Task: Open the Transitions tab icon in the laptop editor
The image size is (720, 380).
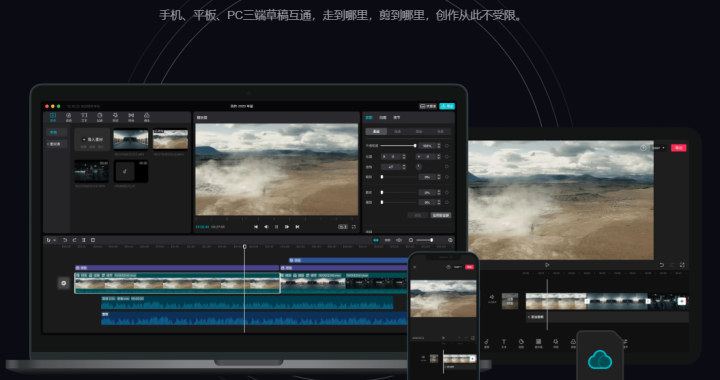Action: click(131, 117)
